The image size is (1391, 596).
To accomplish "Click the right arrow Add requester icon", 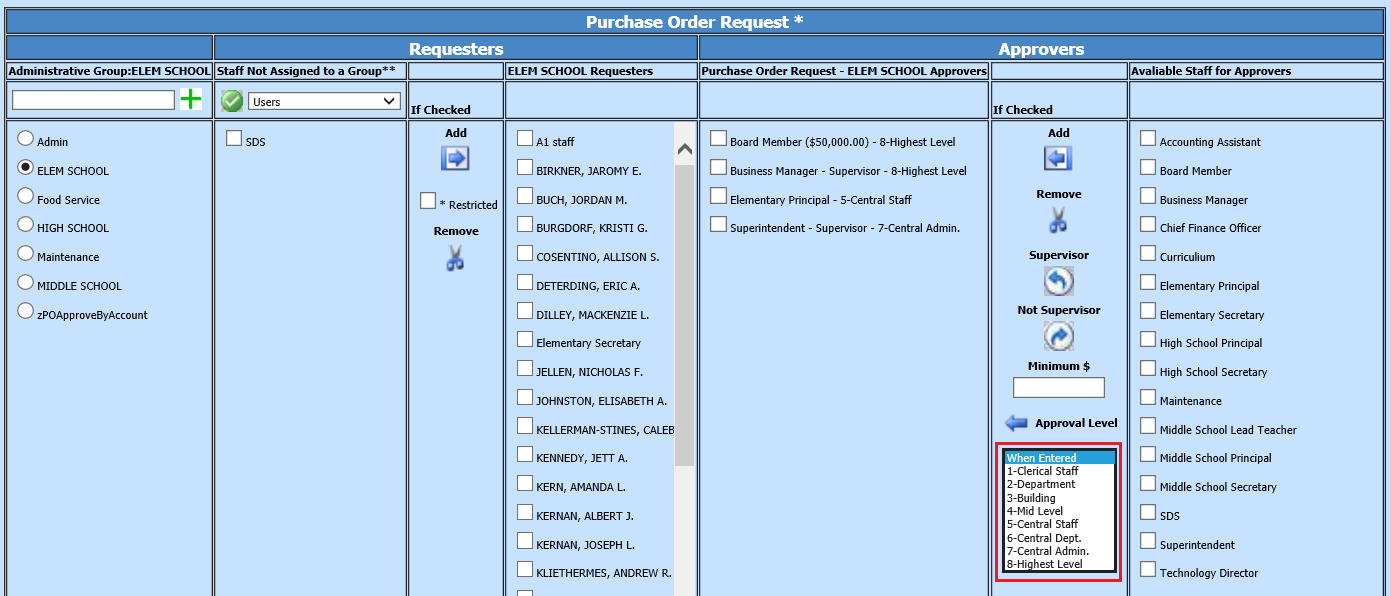I will point(455,158).
